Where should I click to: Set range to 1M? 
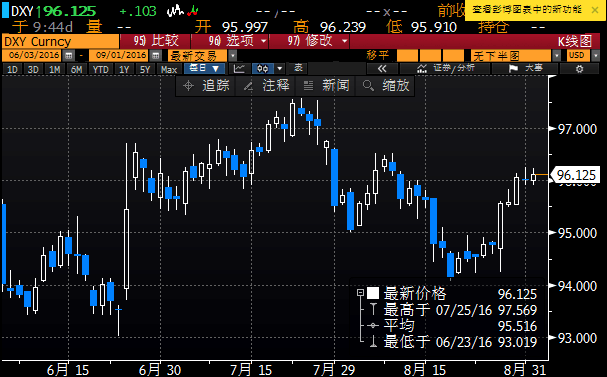click(55, 70)
